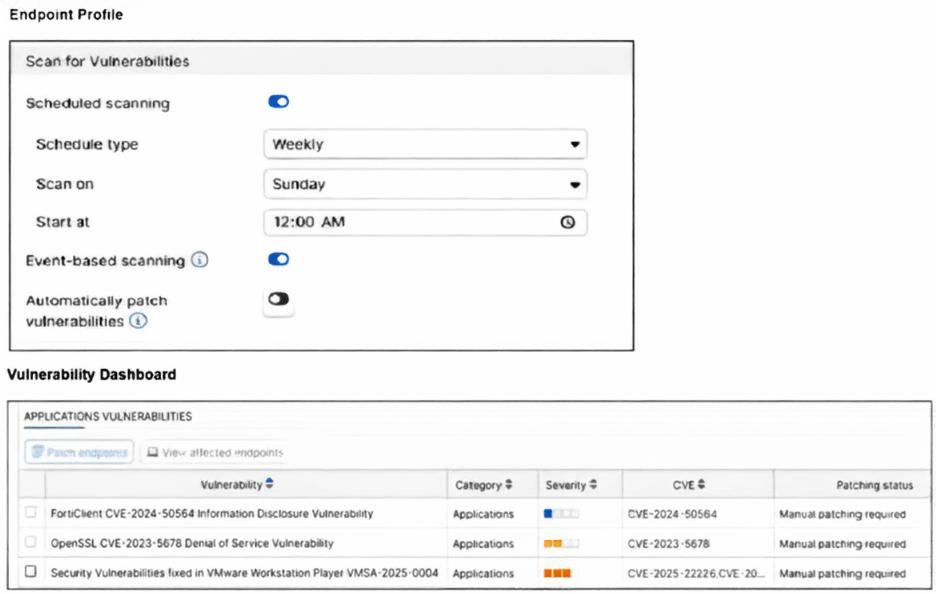
Task: Sort table by Severity column arrows
Action: [x=593, y=485]
